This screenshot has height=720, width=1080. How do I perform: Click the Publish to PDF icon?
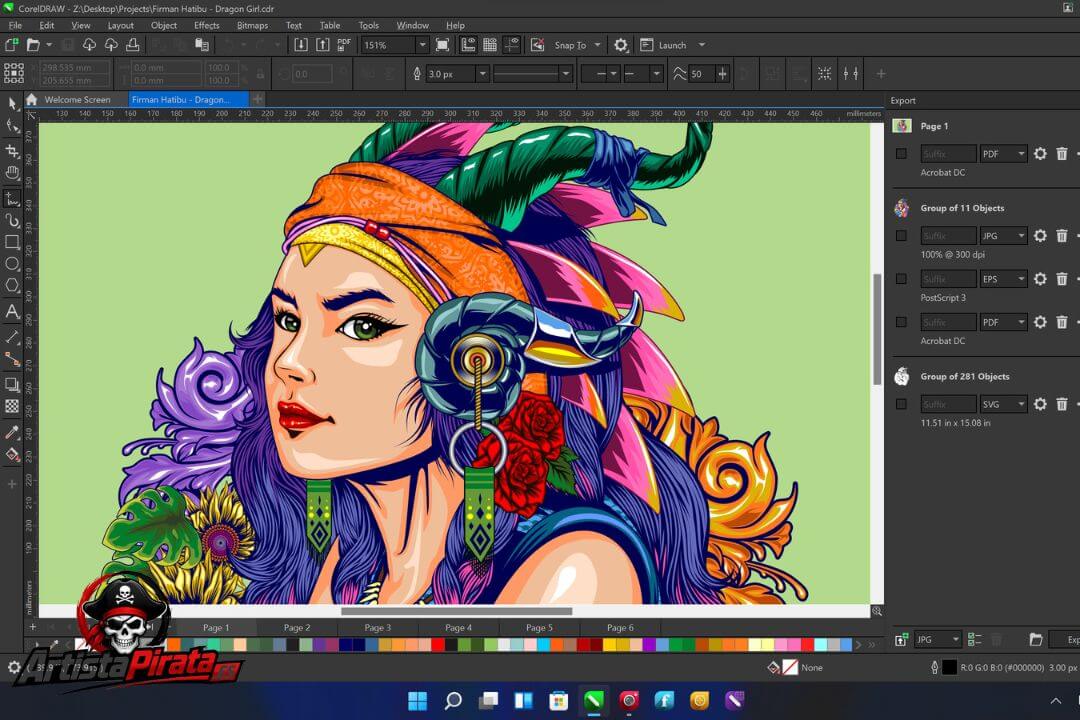pyautogui.click(x=344, y=45)
